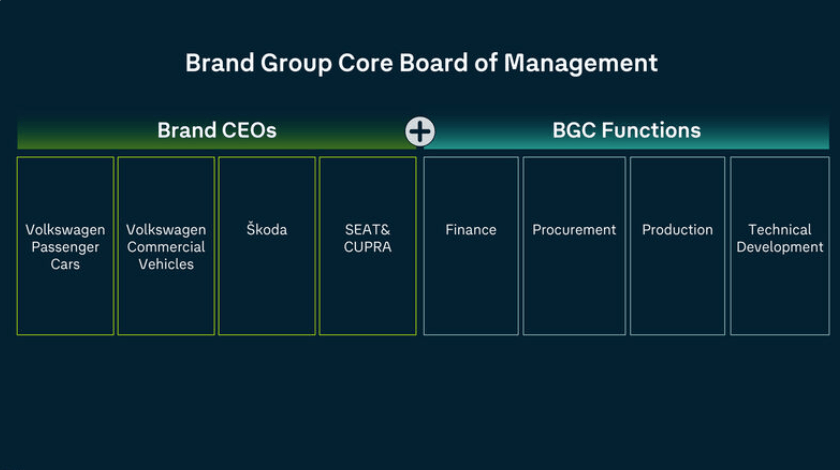Screen dimensions: 840x470
Task: Open the Technical Development box
Action: pos(780,246)
